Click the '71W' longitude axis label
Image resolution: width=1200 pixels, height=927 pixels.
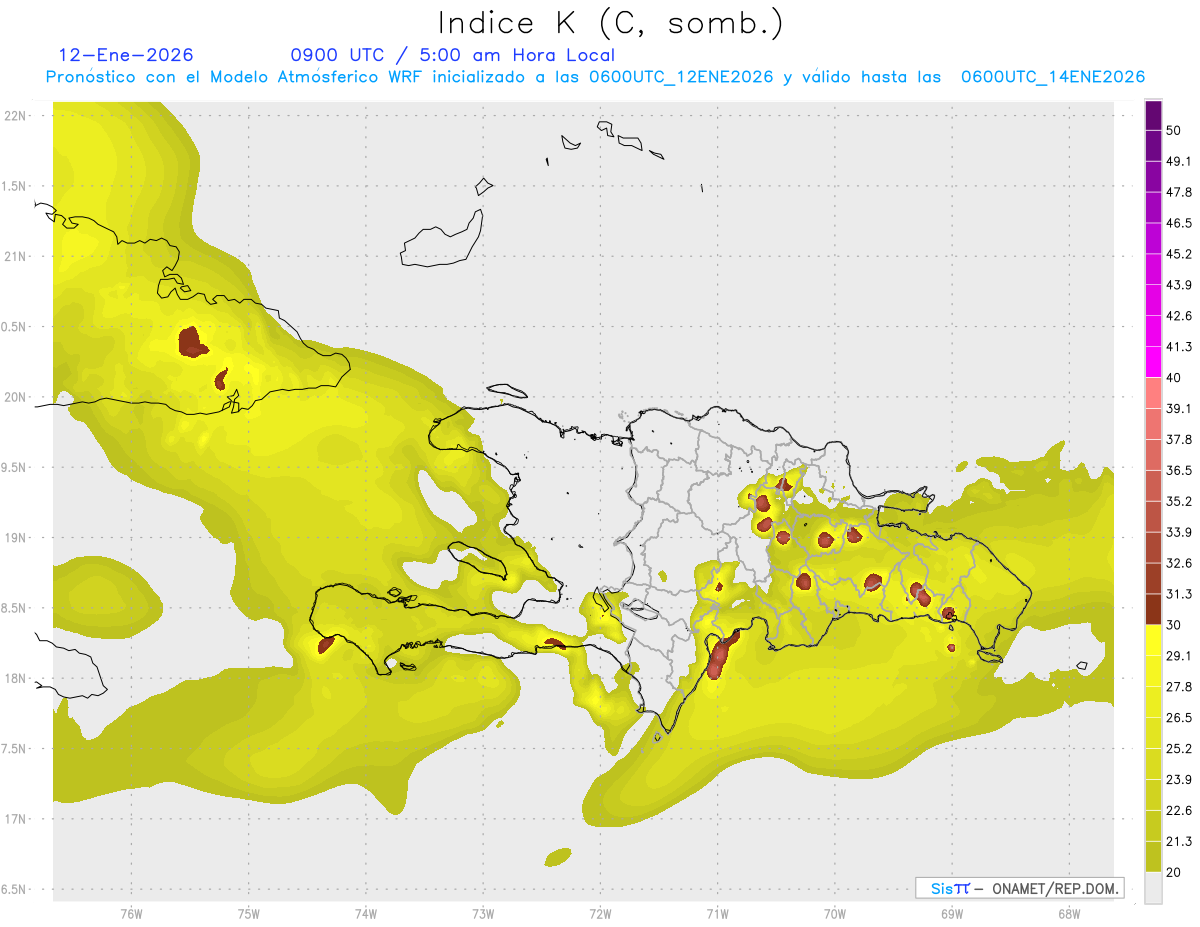tap(717, 914)
